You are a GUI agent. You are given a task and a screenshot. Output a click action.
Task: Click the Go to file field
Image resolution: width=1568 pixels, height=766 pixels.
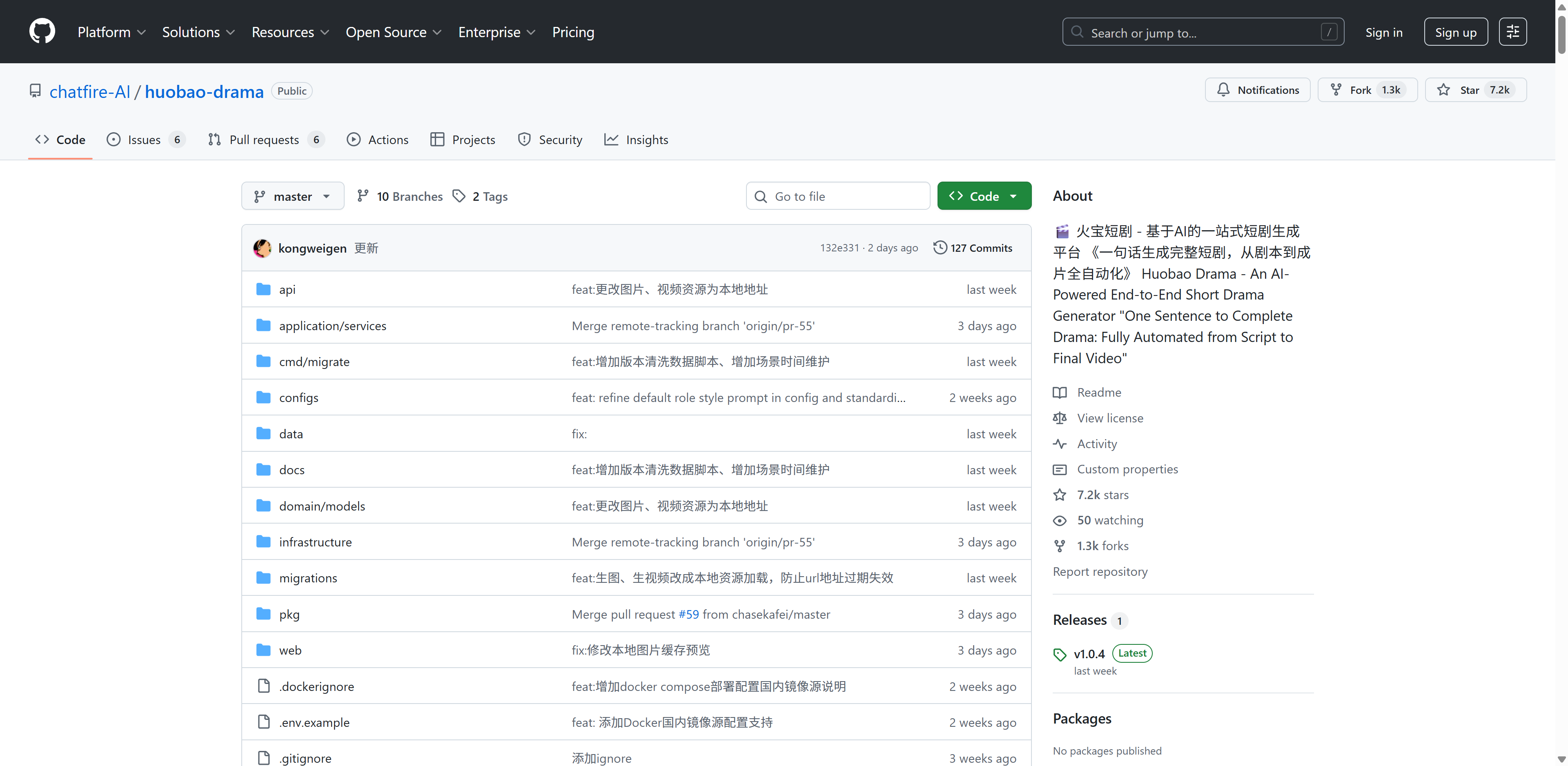[x=837, y=196]
